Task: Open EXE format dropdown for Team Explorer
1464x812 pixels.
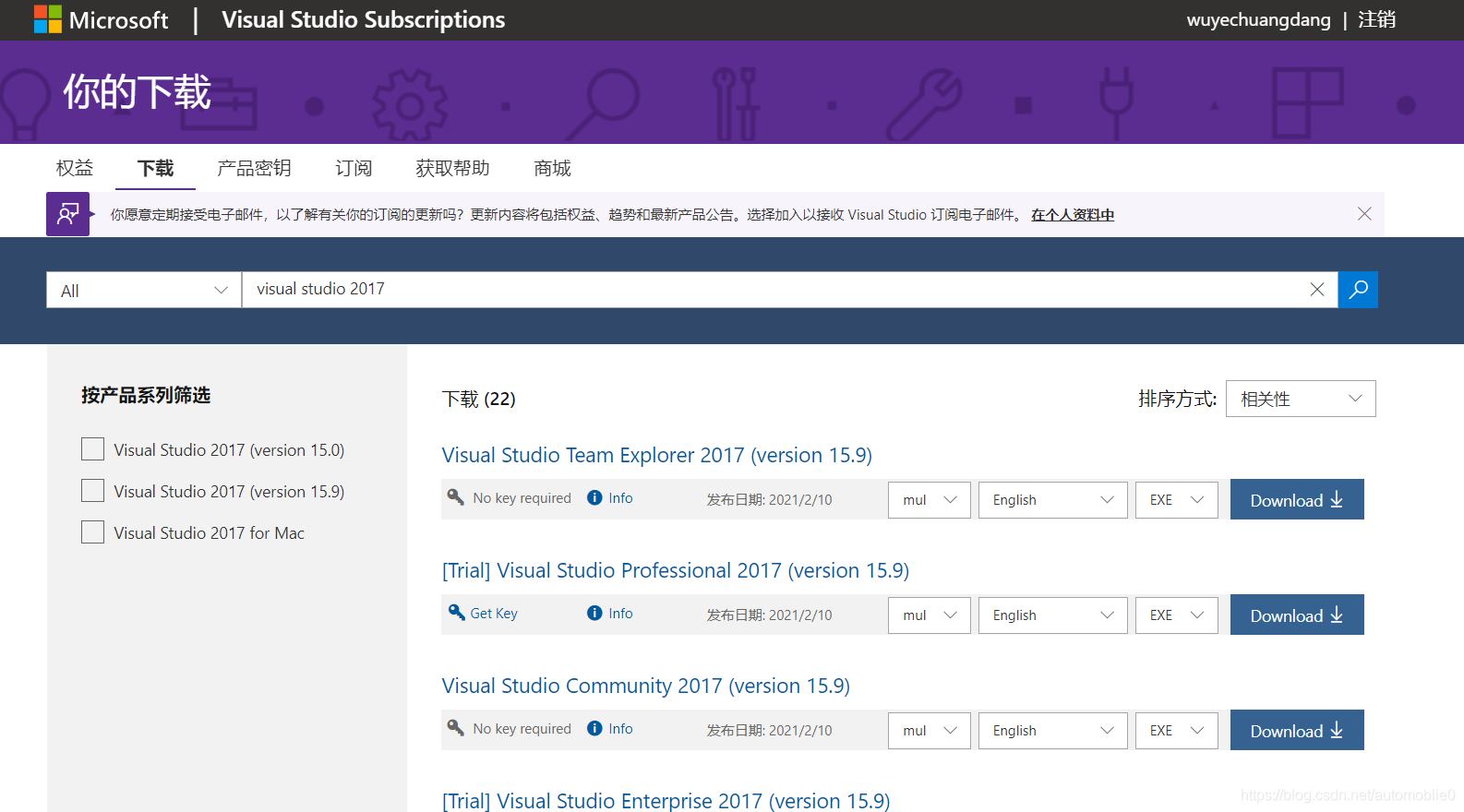Action: click(1177, 500)
